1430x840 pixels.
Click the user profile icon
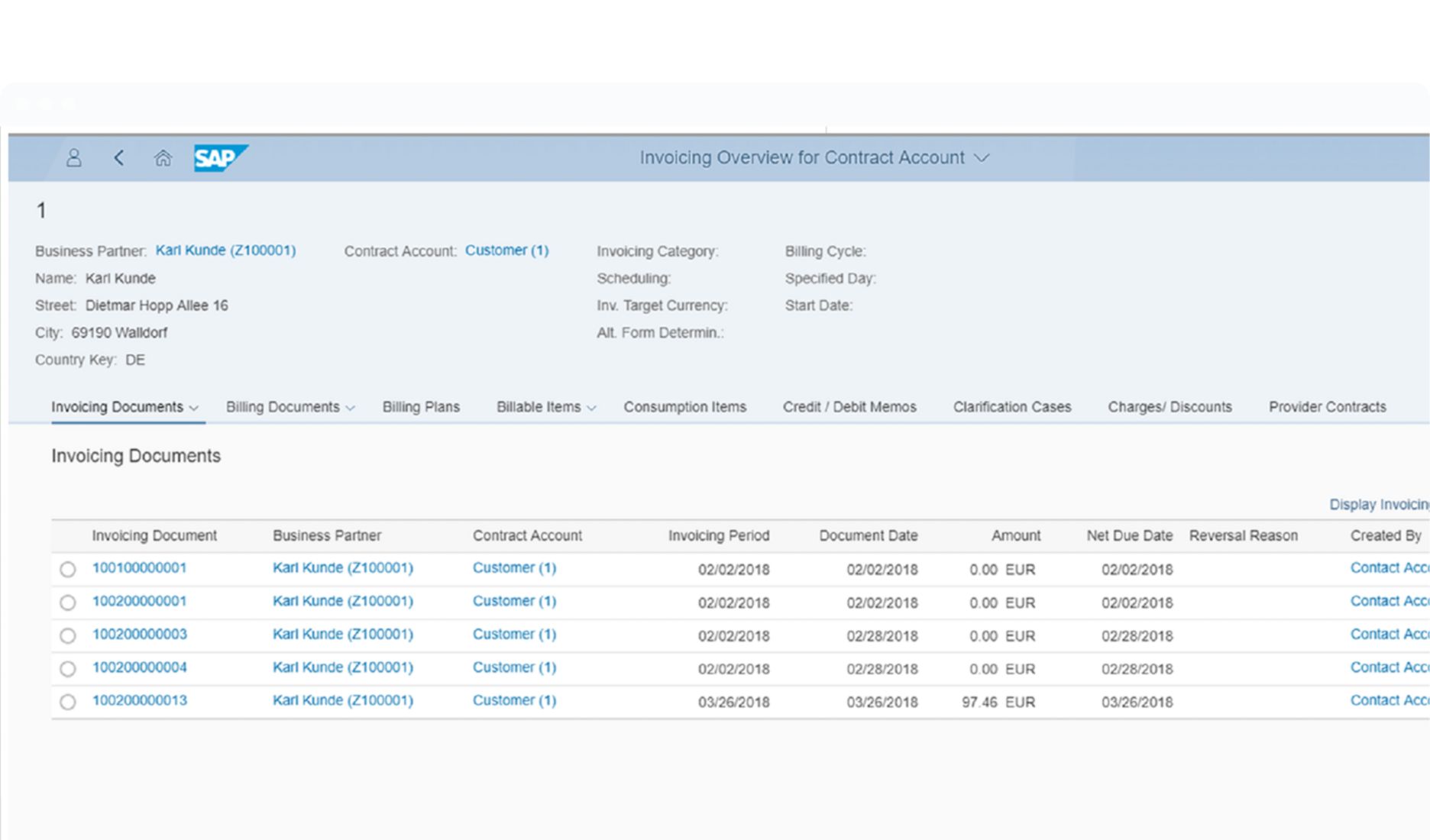tap(74, 158)
